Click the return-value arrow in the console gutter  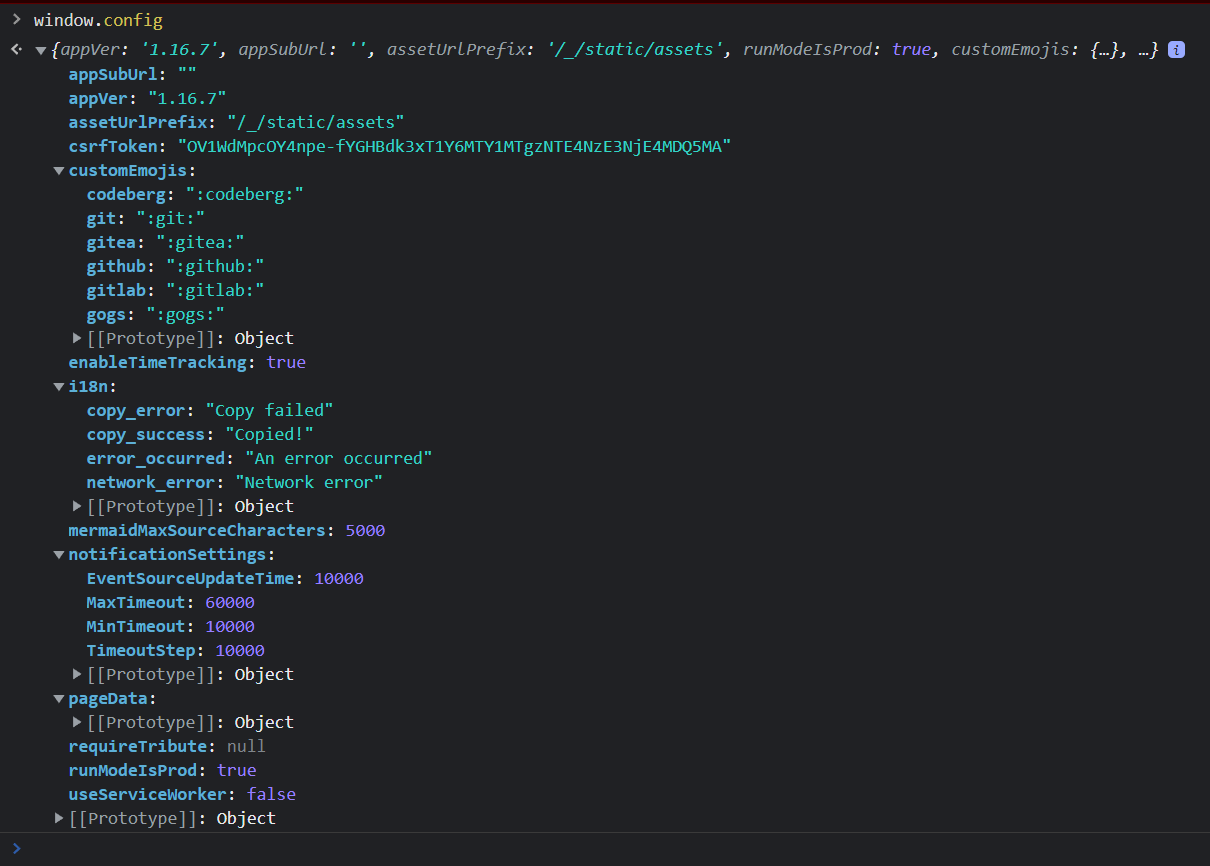pos(15,47)
